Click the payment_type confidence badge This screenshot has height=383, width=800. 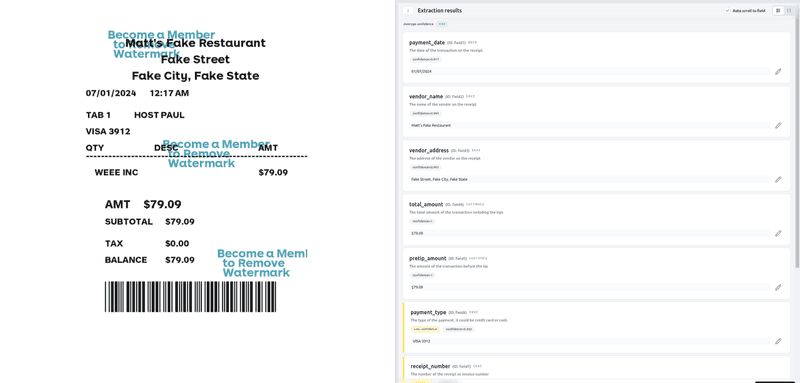click(458, 329)
